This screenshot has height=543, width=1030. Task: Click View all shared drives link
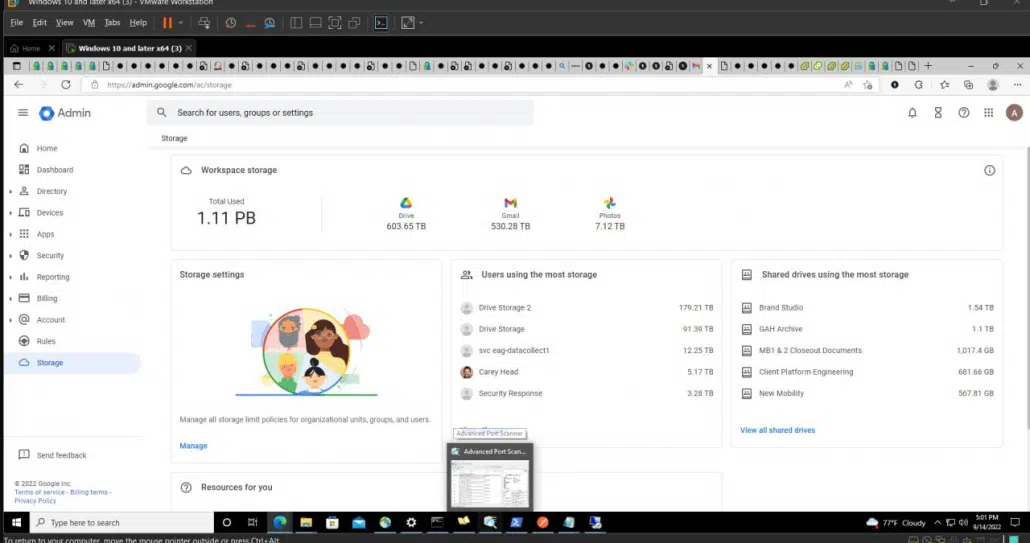(777, 430)
